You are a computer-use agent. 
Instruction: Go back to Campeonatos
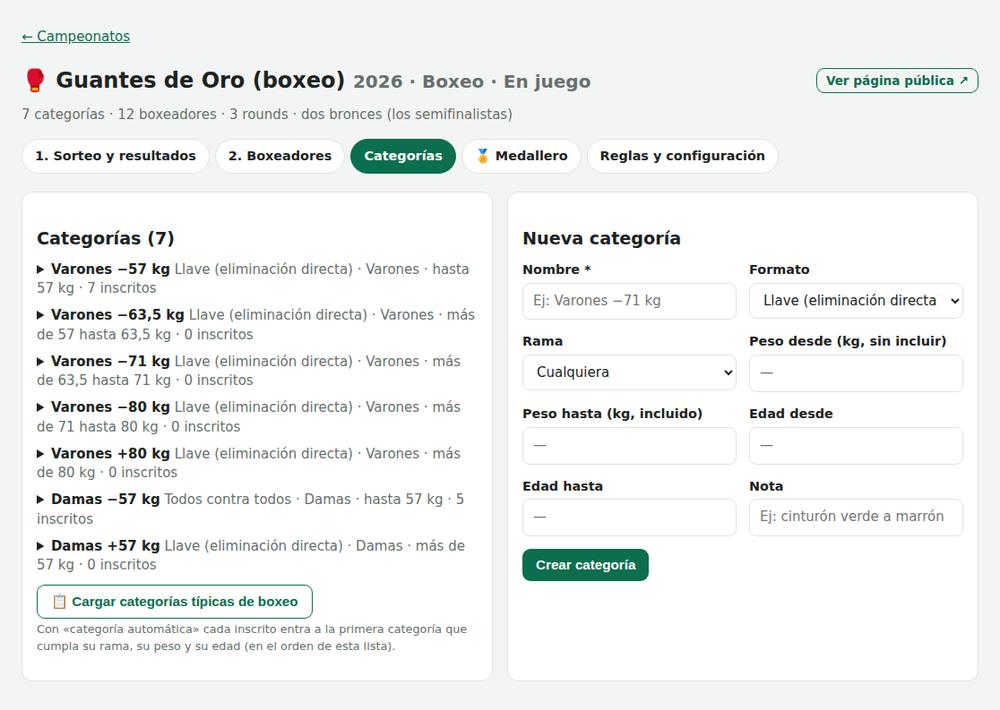(x=76, y=36)
